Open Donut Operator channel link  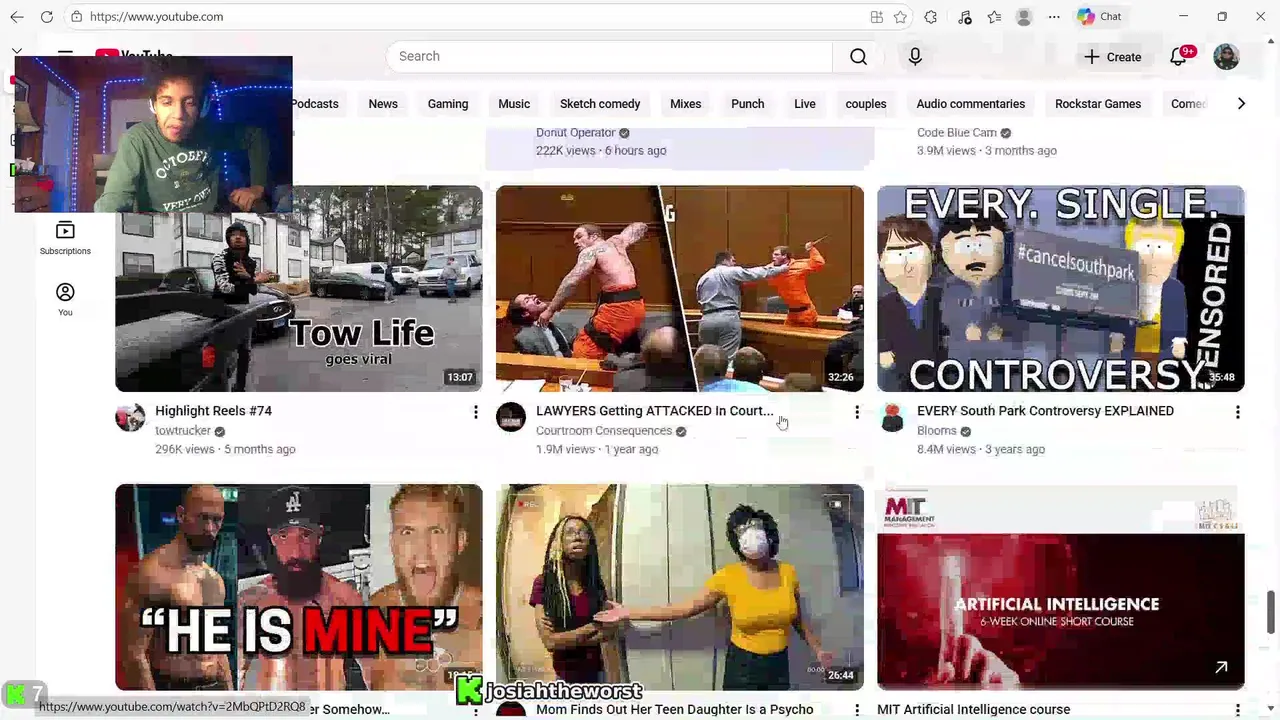(576, 132)
